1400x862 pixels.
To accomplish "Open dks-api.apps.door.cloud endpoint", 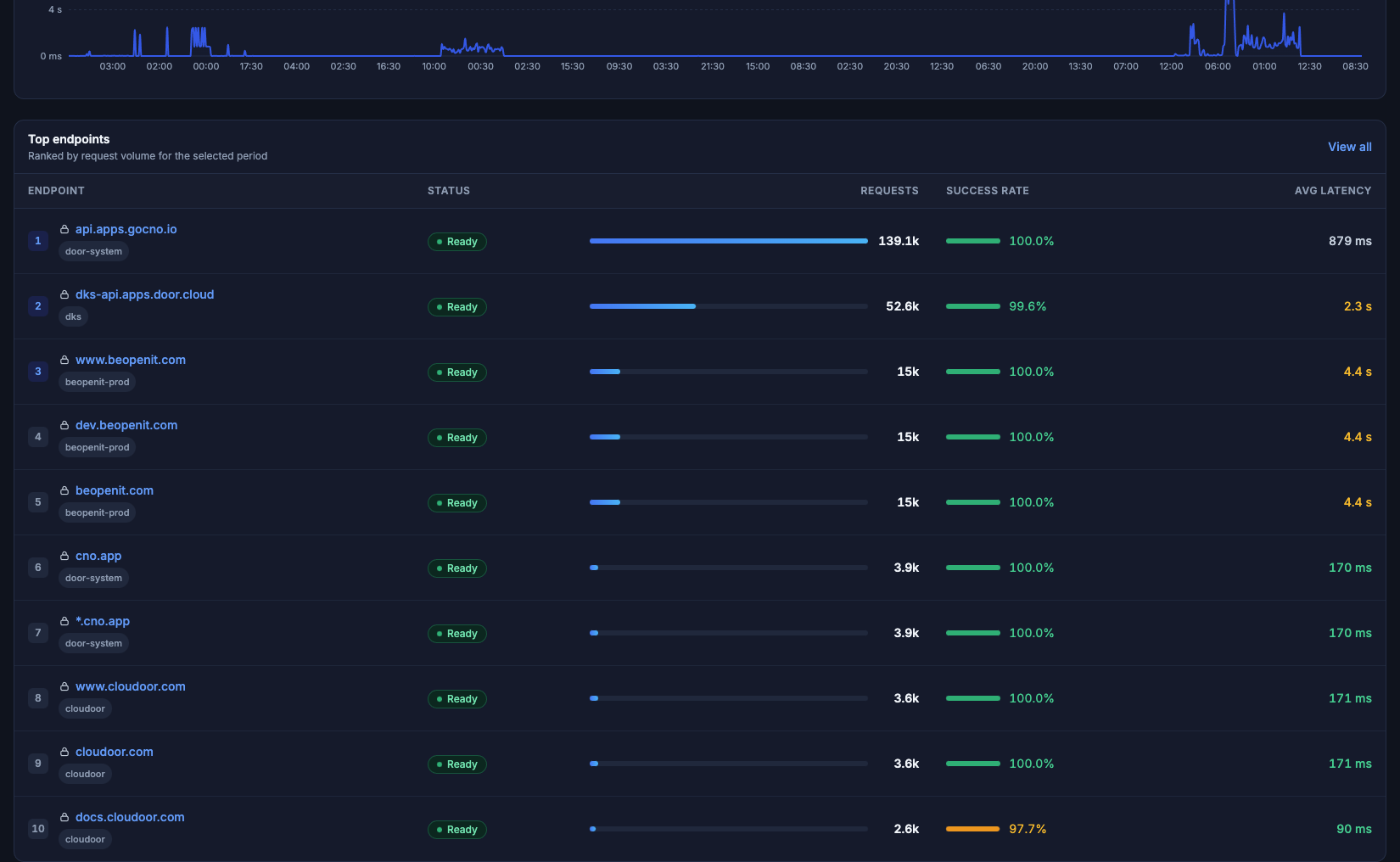I will click(144, 294).
